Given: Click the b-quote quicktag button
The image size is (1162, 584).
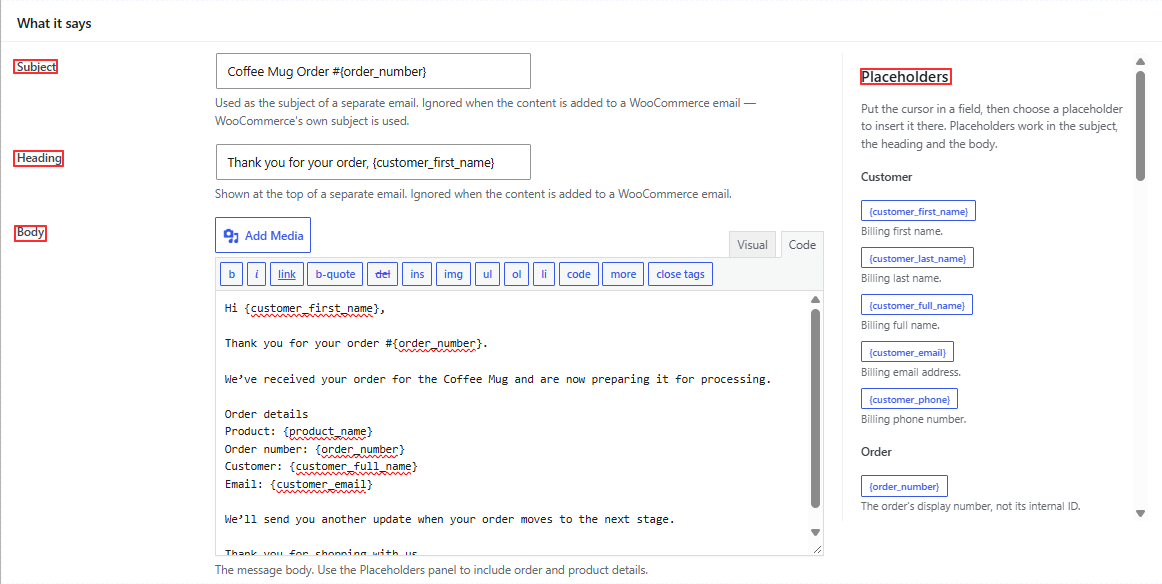Looking at the screenshot, I should (x=336, y=274).
